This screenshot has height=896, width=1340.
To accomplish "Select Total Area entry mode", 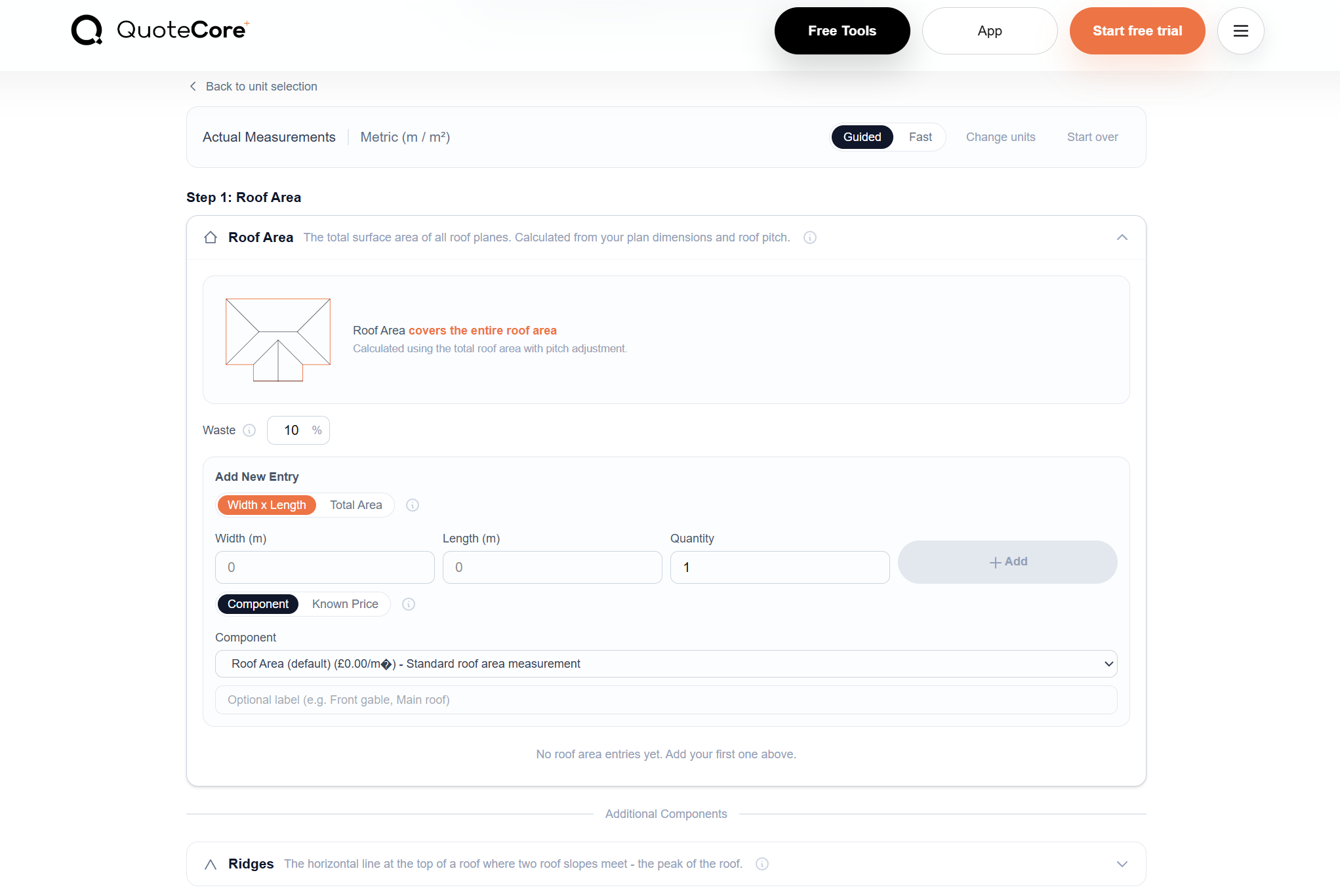I will 355,505.
